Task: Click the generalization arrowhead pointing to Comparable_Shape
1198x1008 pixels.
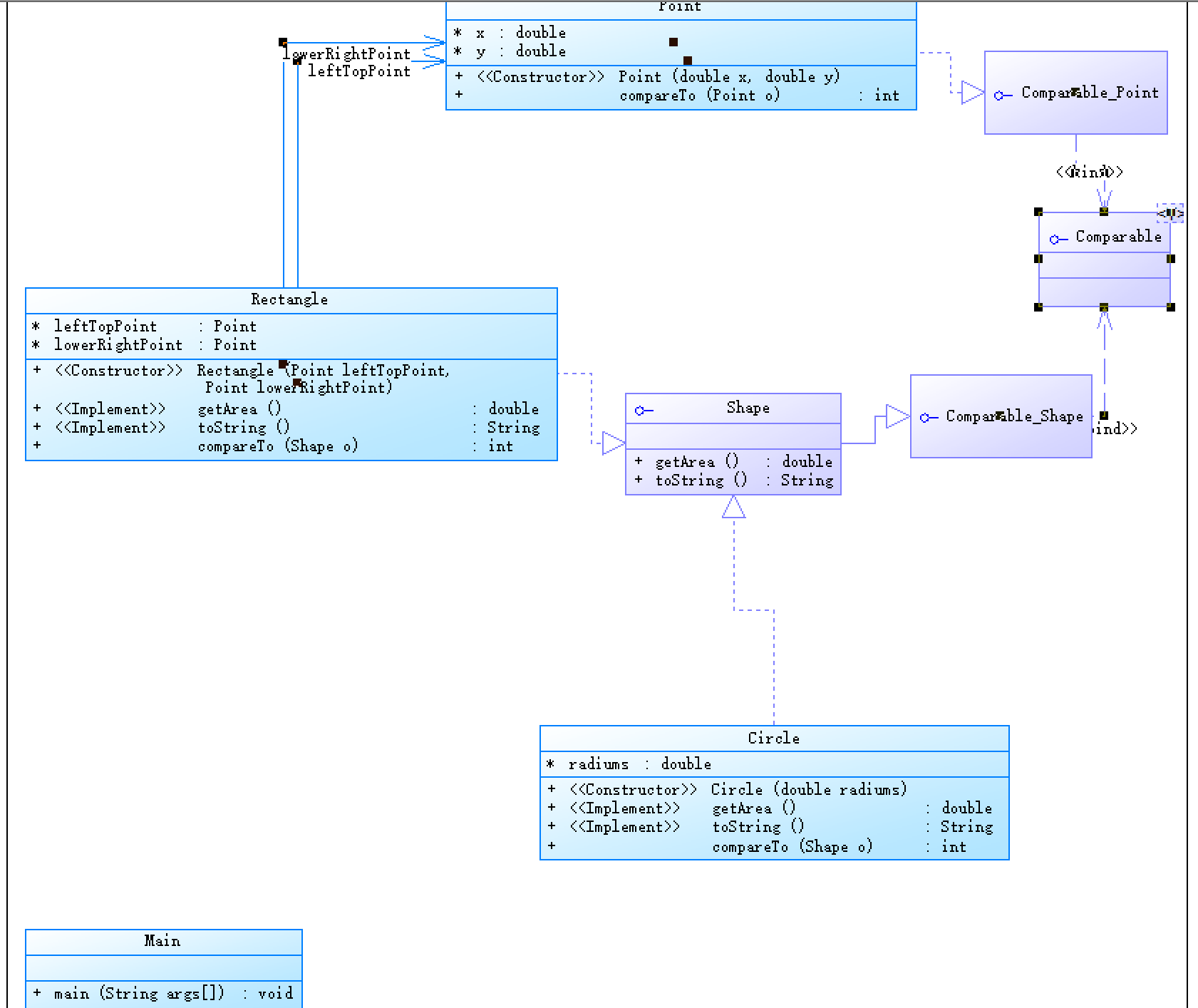Action: [x=897, y=416]
